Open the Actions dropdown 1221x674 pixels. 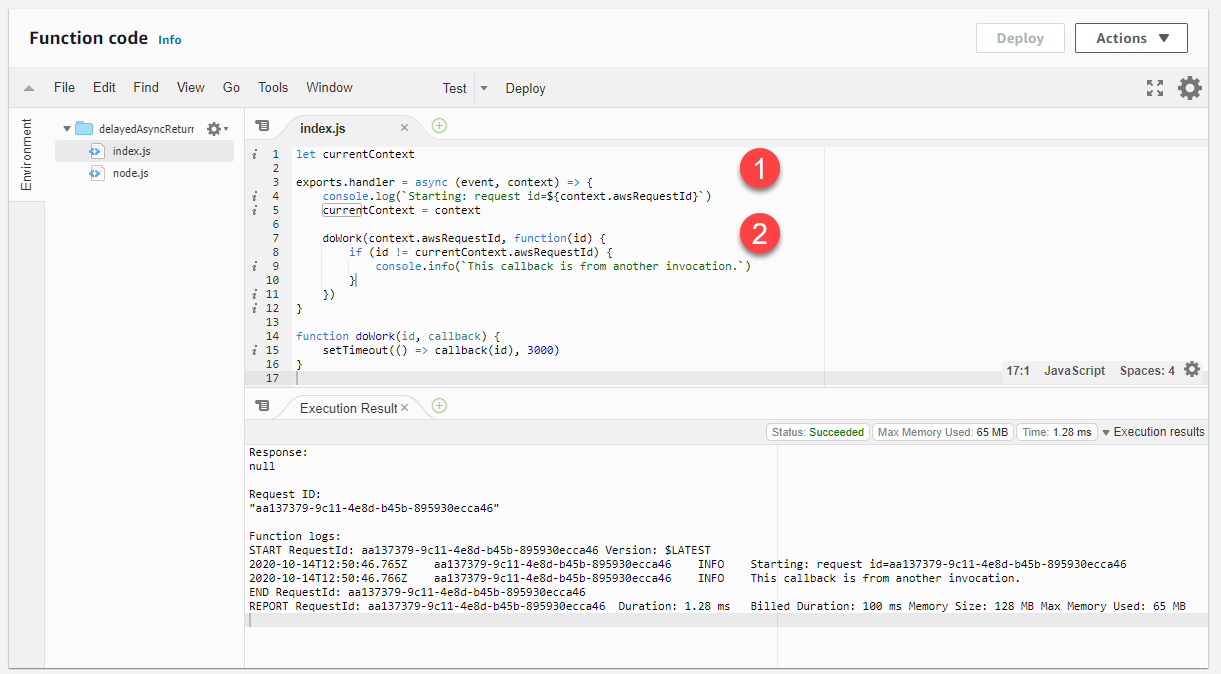[x=1131, y=37]
